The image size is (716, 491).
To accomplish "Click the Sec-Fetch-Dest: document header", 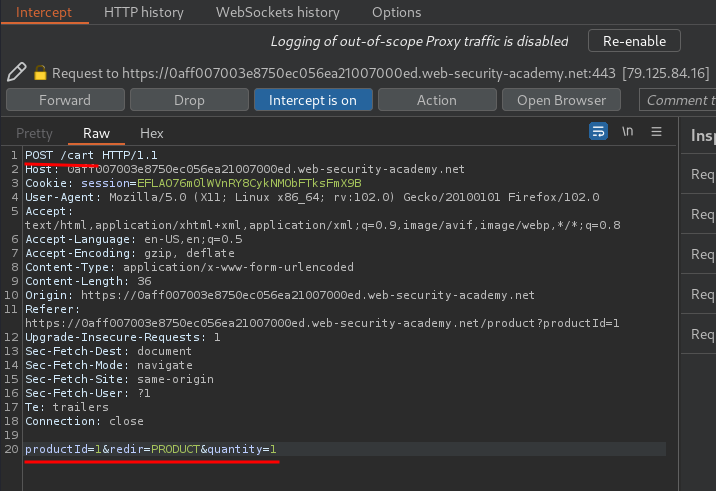I will coord(109,351).
